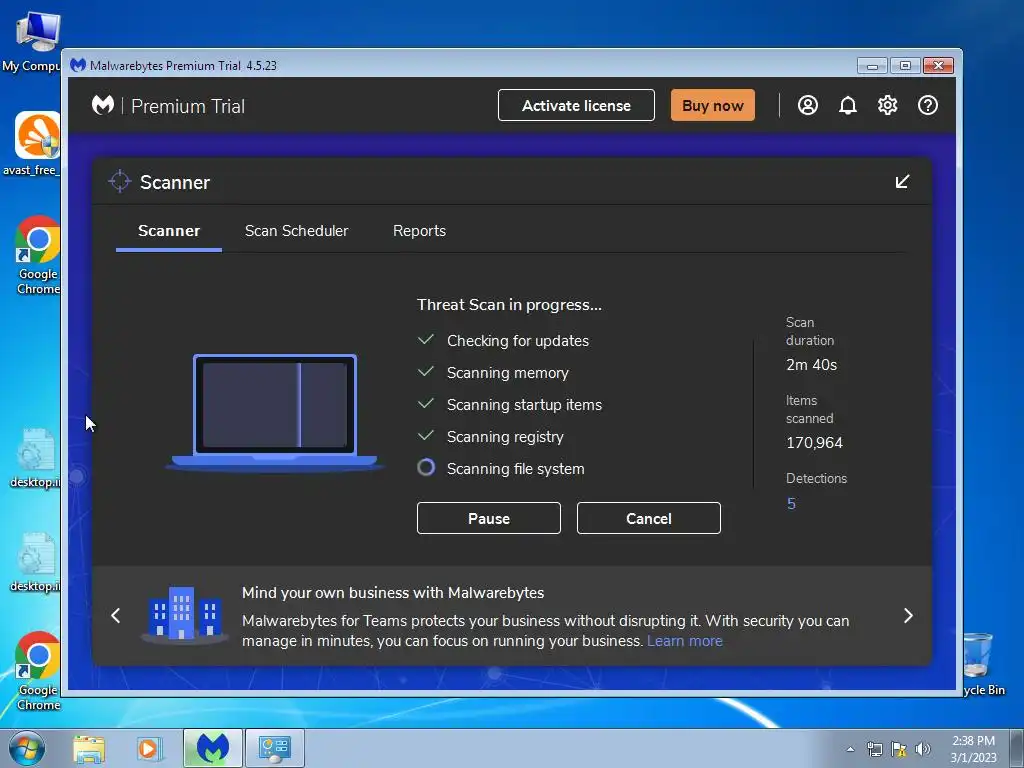Viewport: 1024px width, 768px height.
Task: Click the items scanned value 170,964
Action: click(814, 443)
